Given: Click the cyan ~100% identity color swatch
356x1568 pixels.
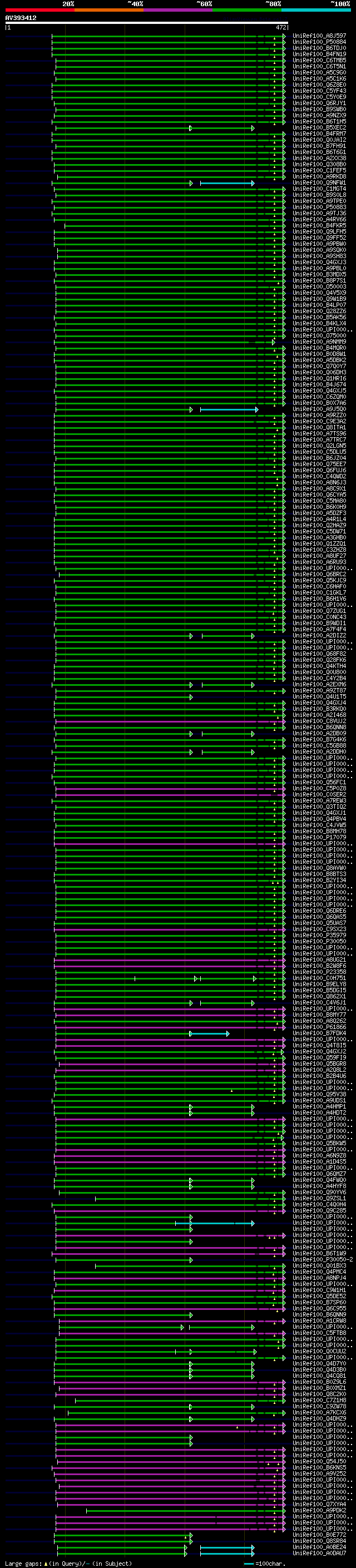Looking at the screenshot, I should point(316,10).
